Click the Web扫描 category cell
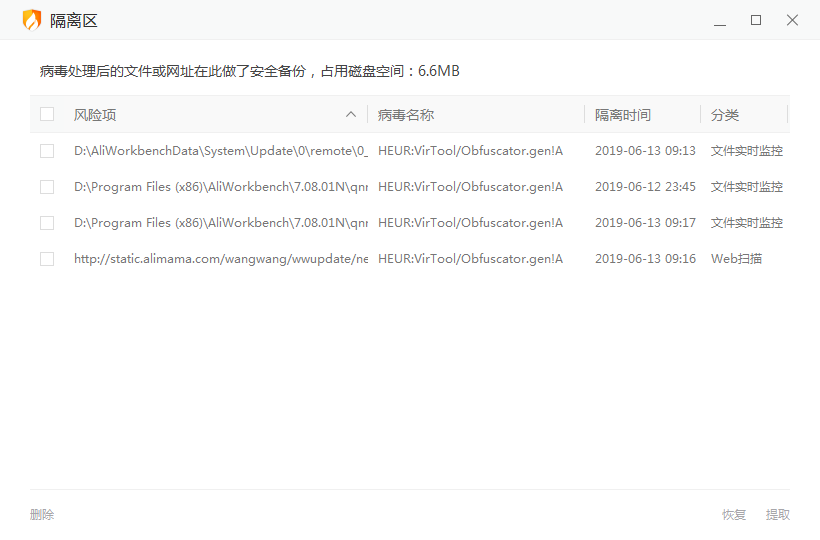The image size is (820, 540). point(736,259)
